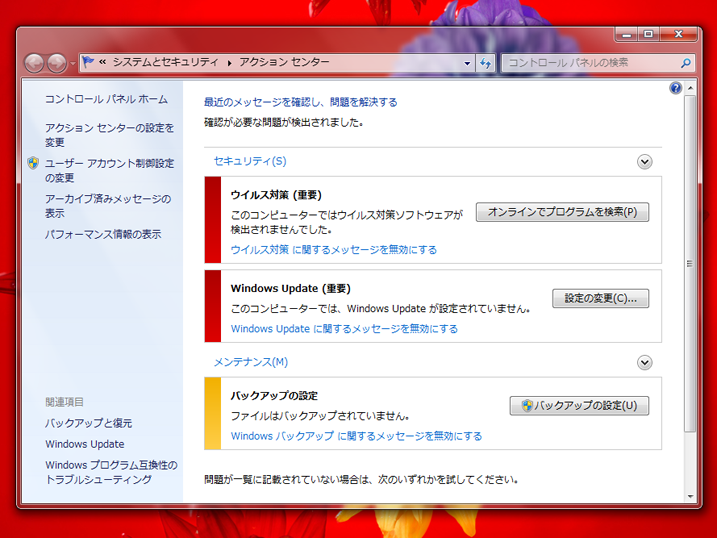Open アクション センターの設定を変更
This screenshot has height=538, width=717.
click(x=109, y=135)
